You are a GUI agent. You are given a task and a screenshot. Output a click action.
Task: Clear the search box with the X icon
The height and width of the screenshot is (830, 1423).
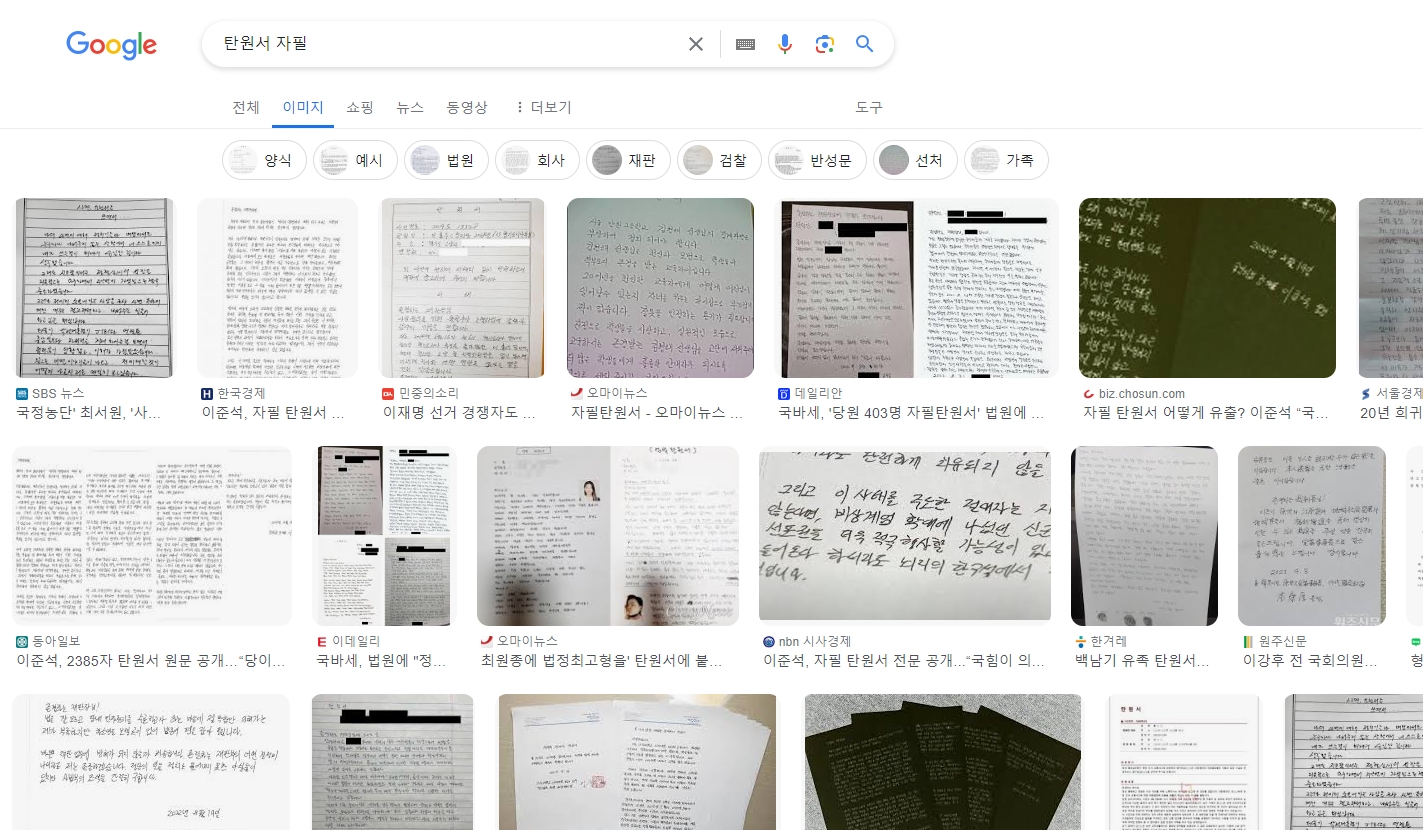tap(696, 44)
